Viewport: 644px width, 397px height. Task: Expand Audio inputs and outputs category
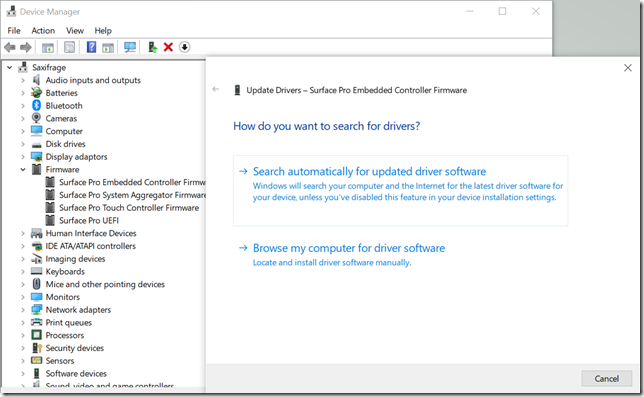pos(23,80)
